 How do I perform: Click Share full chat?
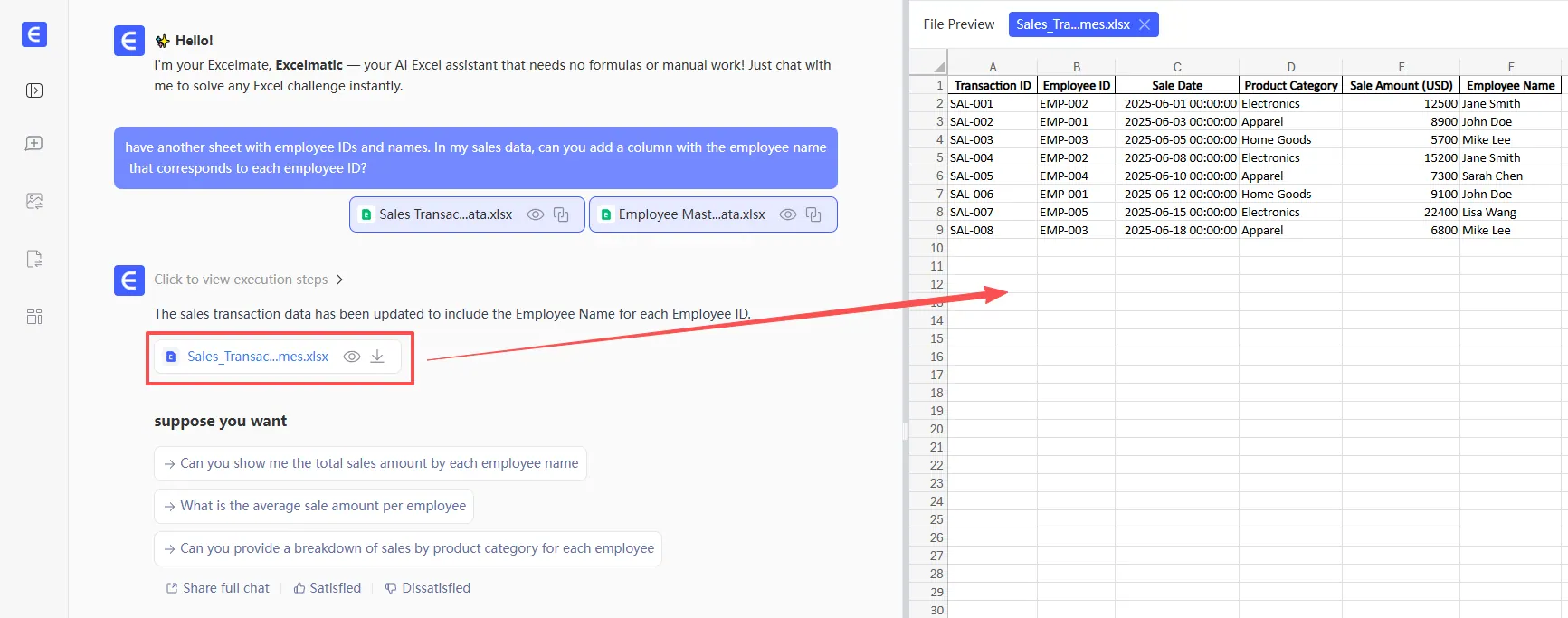217,588
